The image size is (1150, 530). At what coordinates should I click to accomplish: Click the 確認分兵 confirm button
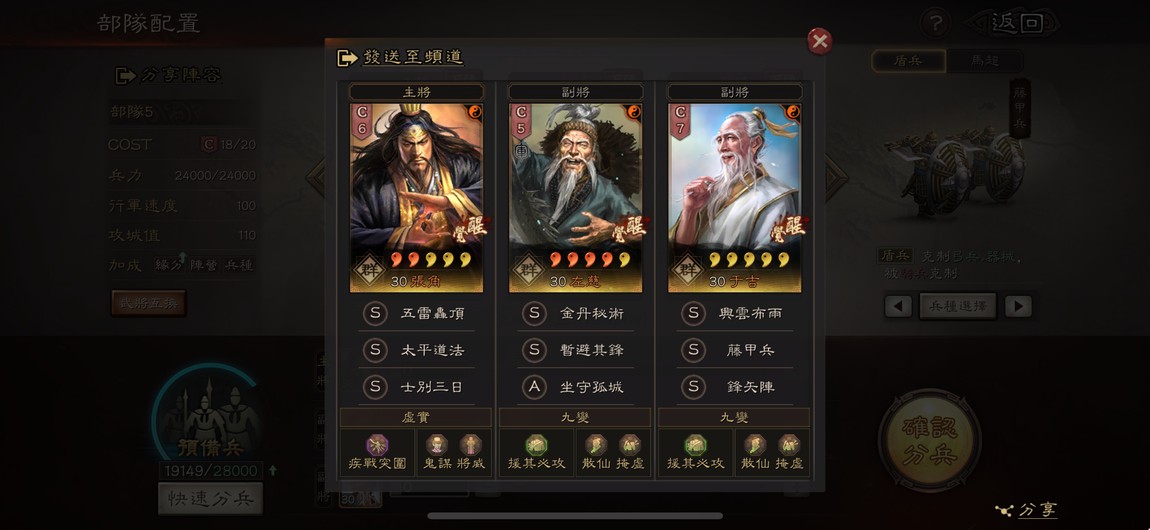coord(930,440)
